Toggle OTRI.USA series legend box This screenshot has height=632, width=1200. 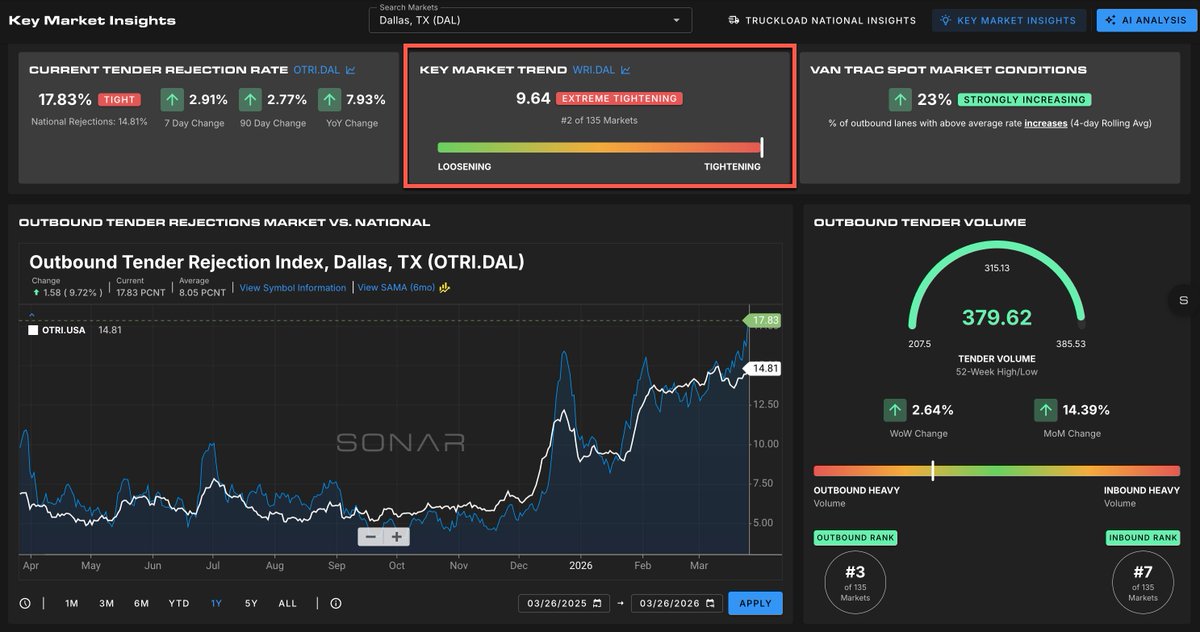[33, 330]
